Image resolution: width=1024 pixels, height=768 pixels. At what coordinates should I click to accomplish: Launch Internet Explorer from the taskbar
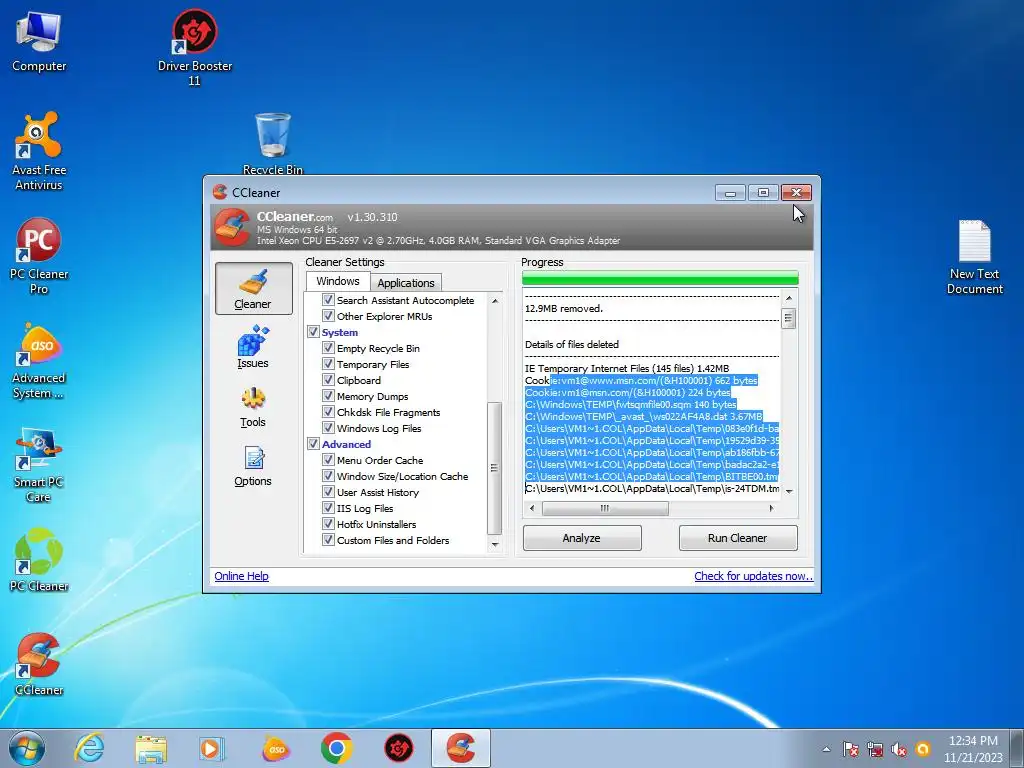pos(89,748)
